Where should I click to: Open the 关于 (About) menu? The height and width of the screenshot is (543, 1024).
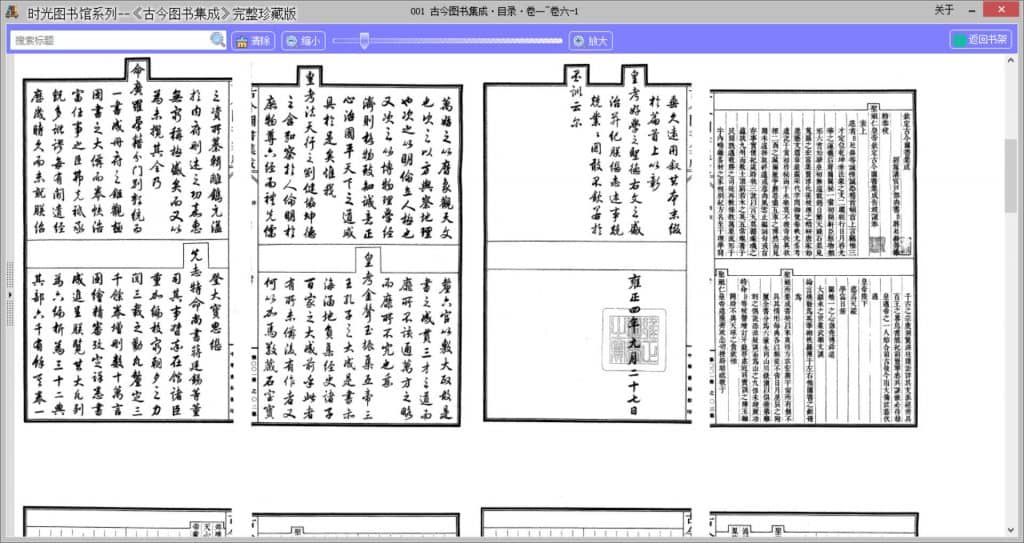point(944,10)
